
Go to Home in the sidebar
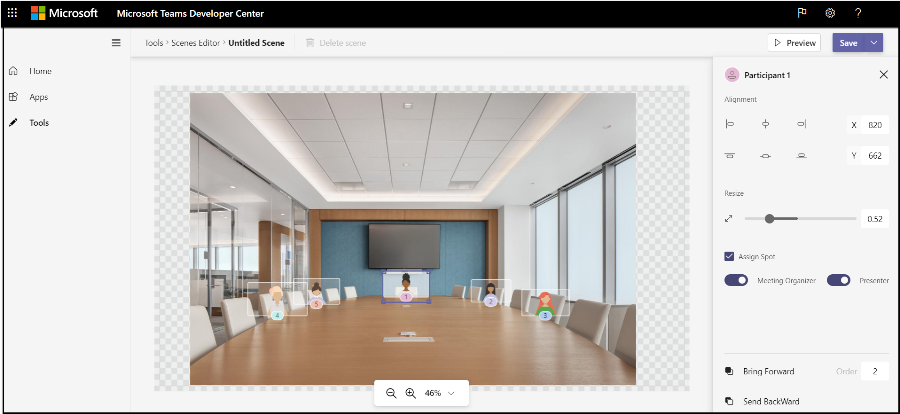pos(40,71)
